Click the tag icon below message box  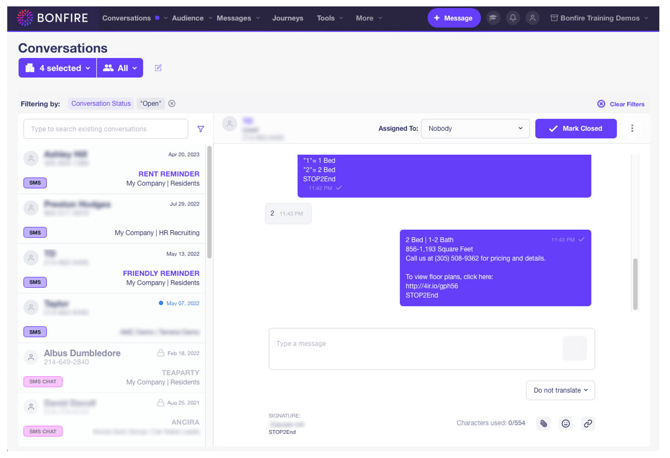(544, 424)
